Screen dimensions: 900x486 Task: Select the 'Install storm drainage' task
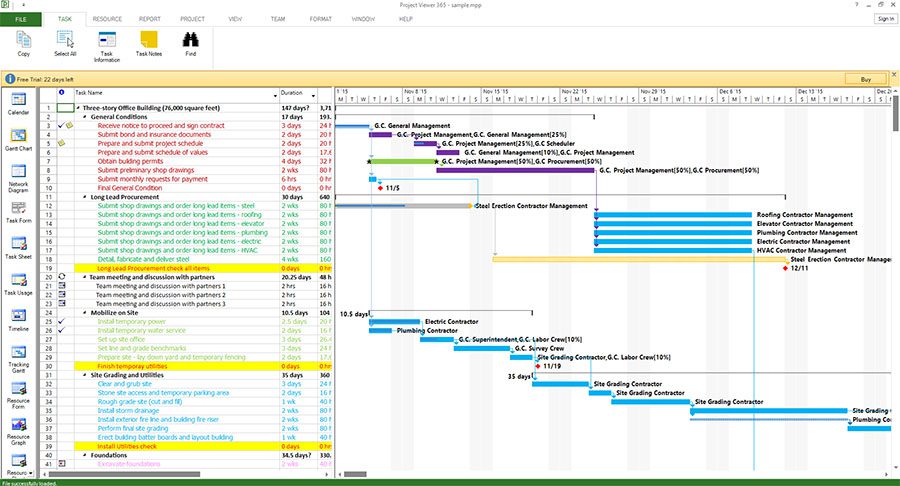128,411
